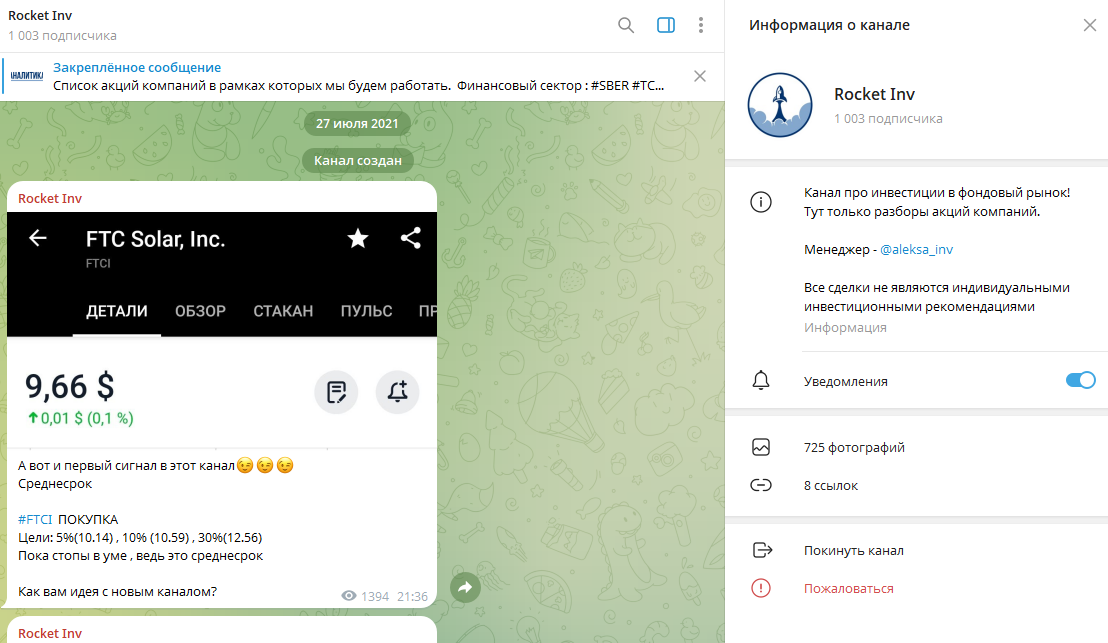The image size is (1108, 643).
Task: Click the Rocket Inv header title
Action: pos(40,16)
